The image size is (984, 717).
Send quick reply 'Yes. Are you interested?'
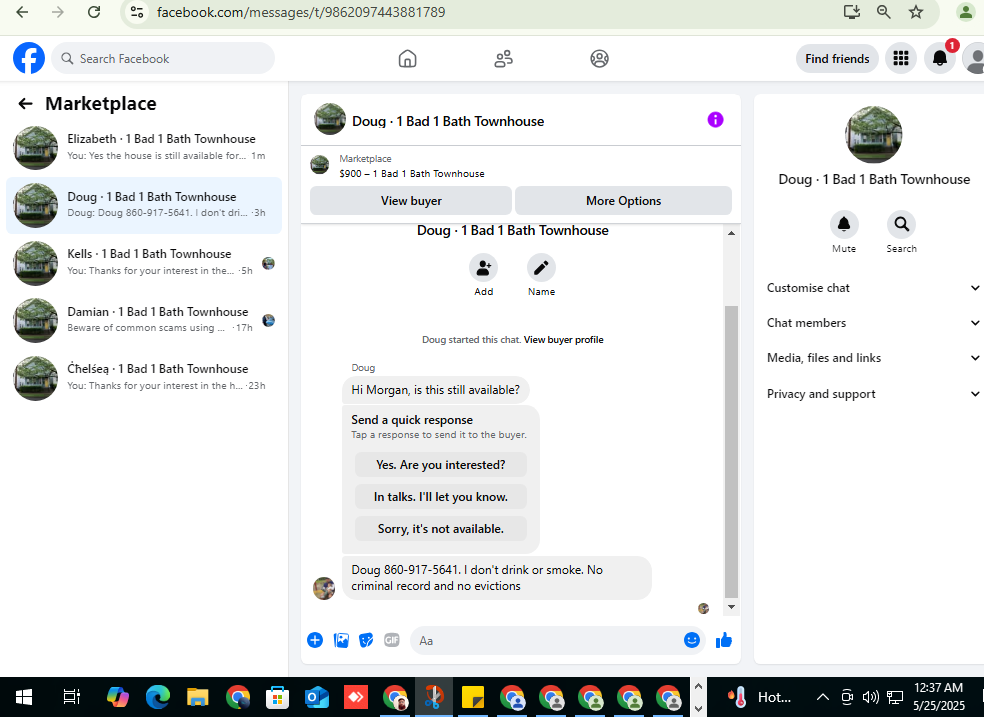pos(441,465)
